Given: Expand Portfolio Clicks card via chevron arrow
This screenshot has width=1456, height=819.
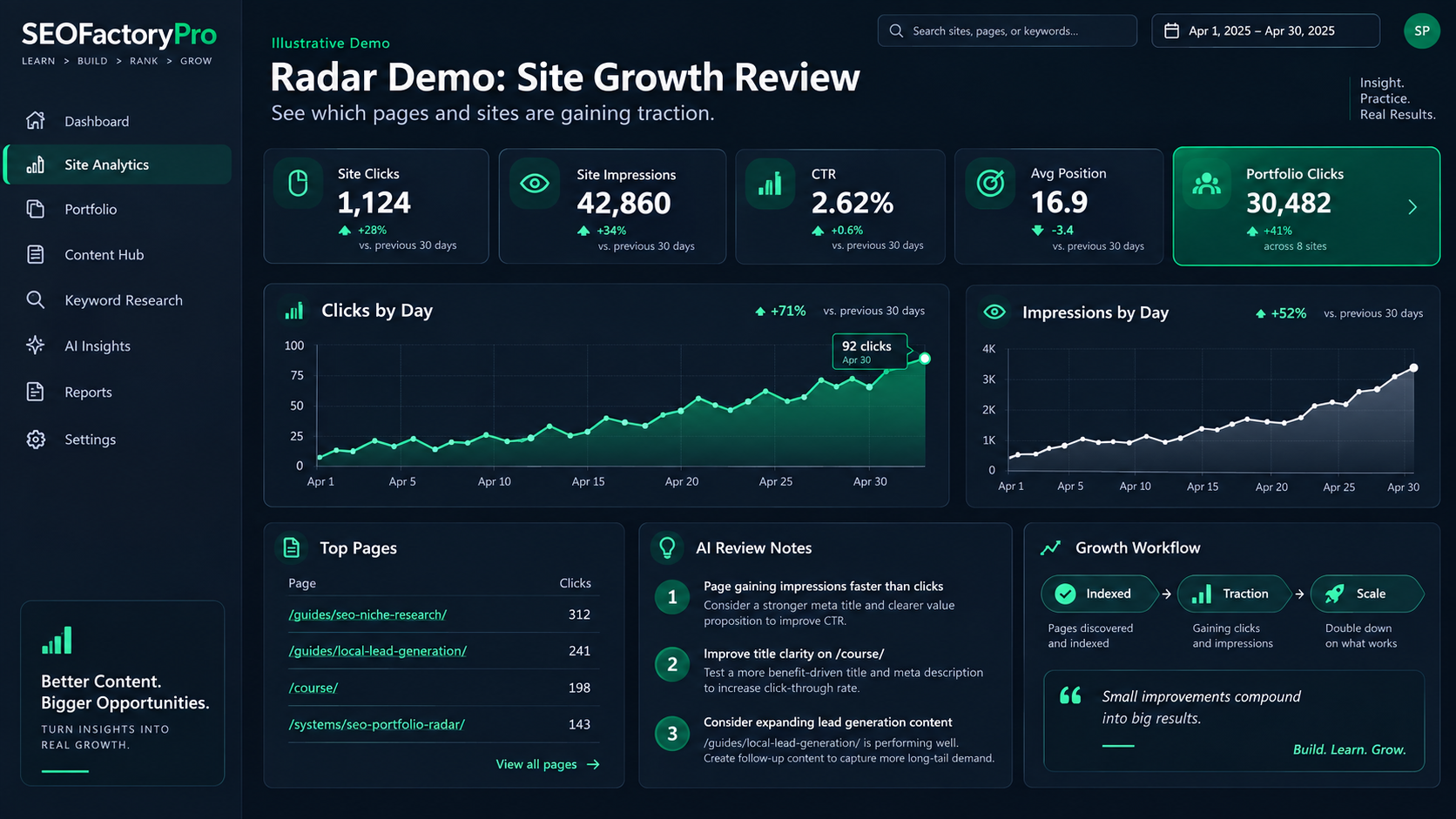Looking at the screenshot, I should point(1412,206).
